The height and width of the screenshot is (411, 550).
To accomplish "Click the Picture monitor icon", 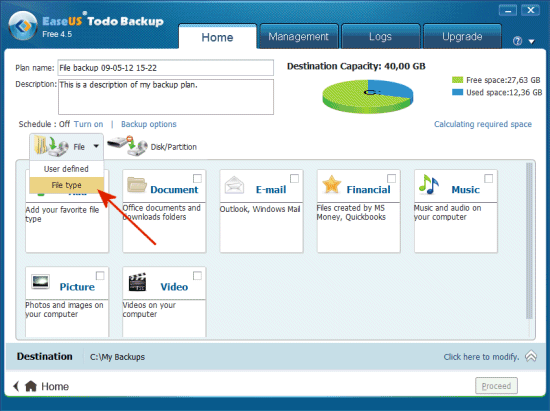I will (40, 281).
